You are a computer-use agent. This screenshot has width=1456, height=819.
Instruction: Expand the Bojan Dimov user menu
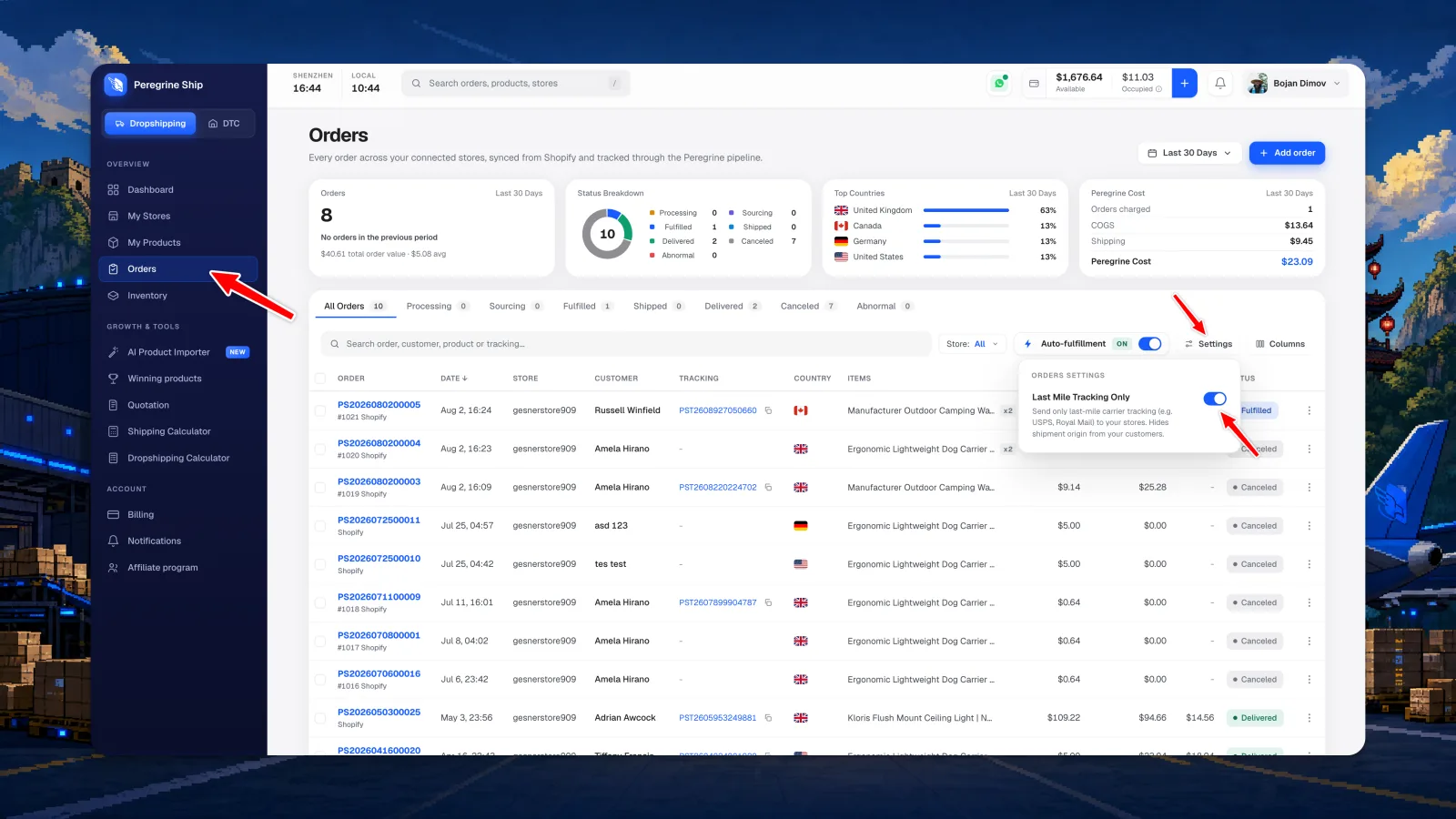pyautogui.click(x=1295, y=83)
